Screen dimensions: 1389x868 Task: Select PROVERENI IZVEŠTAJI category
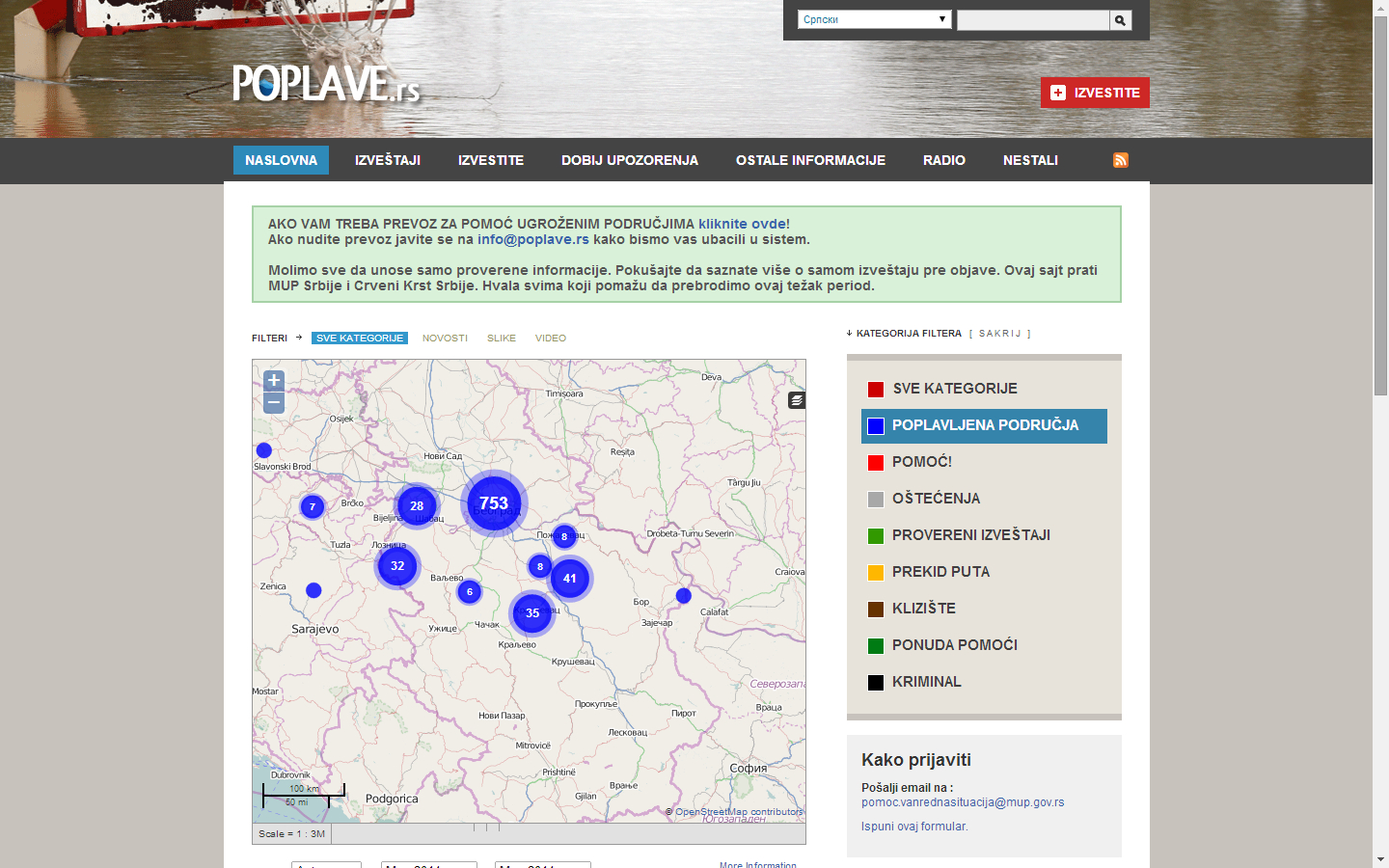coord(984,535)
